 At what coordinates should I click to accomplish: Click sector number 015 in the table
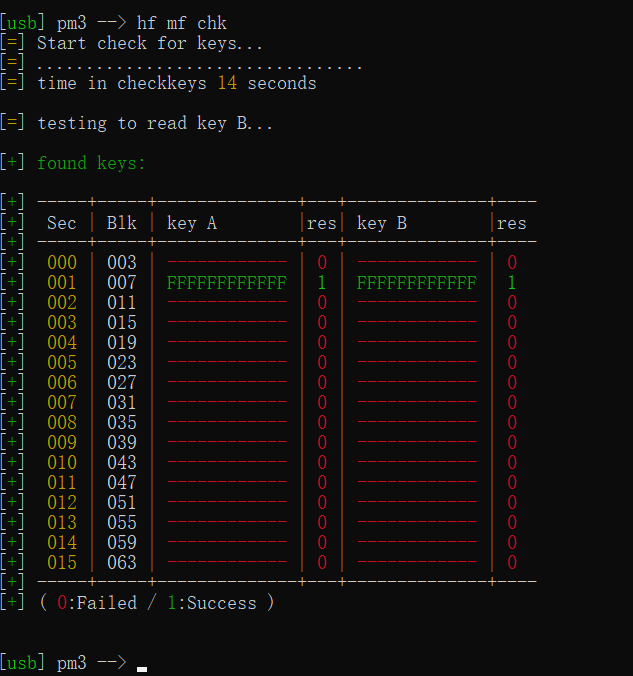click(x=61, y=563)
